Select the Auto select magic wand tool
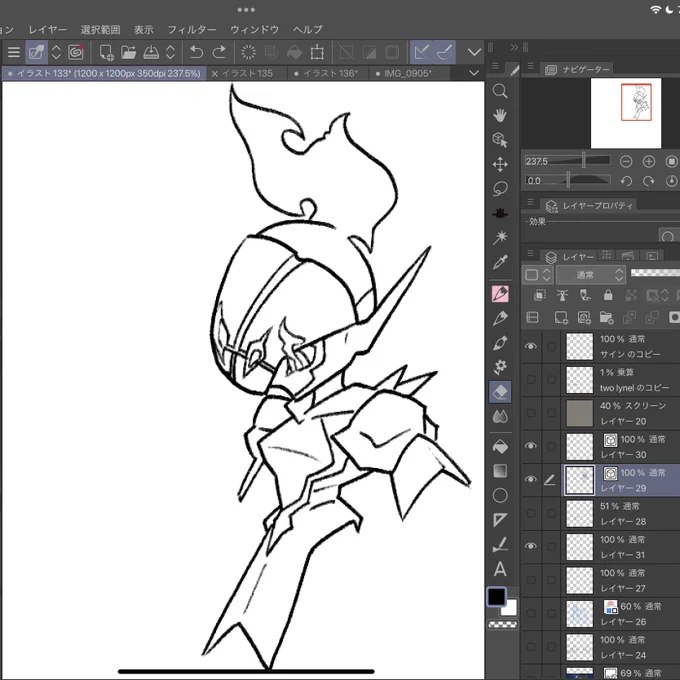The width and height of the screenshot is (680, 680). (x=500, y=237)
